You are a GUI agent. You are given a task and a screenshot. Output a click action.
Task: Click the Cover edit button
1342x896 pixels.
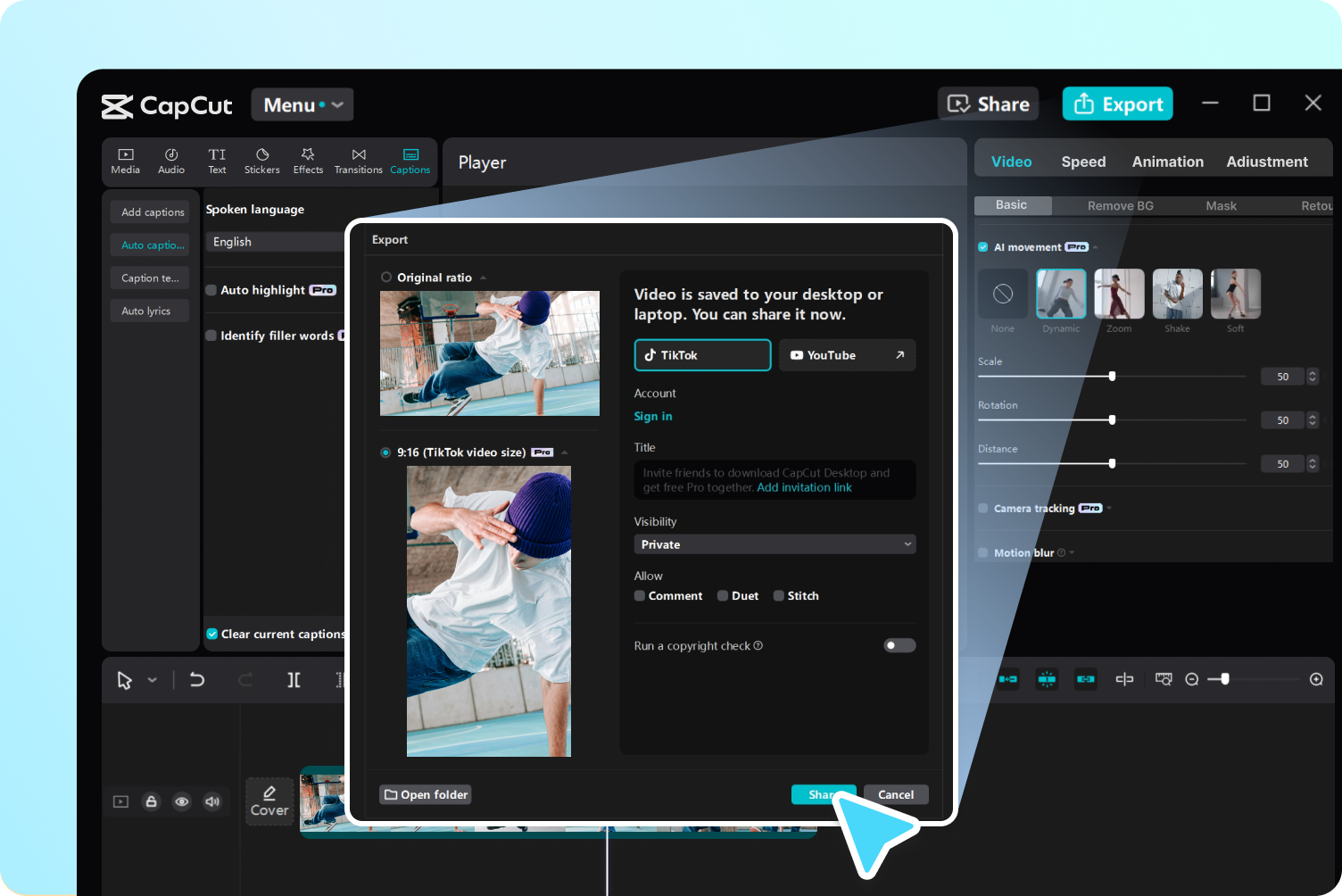click(269, 801)
